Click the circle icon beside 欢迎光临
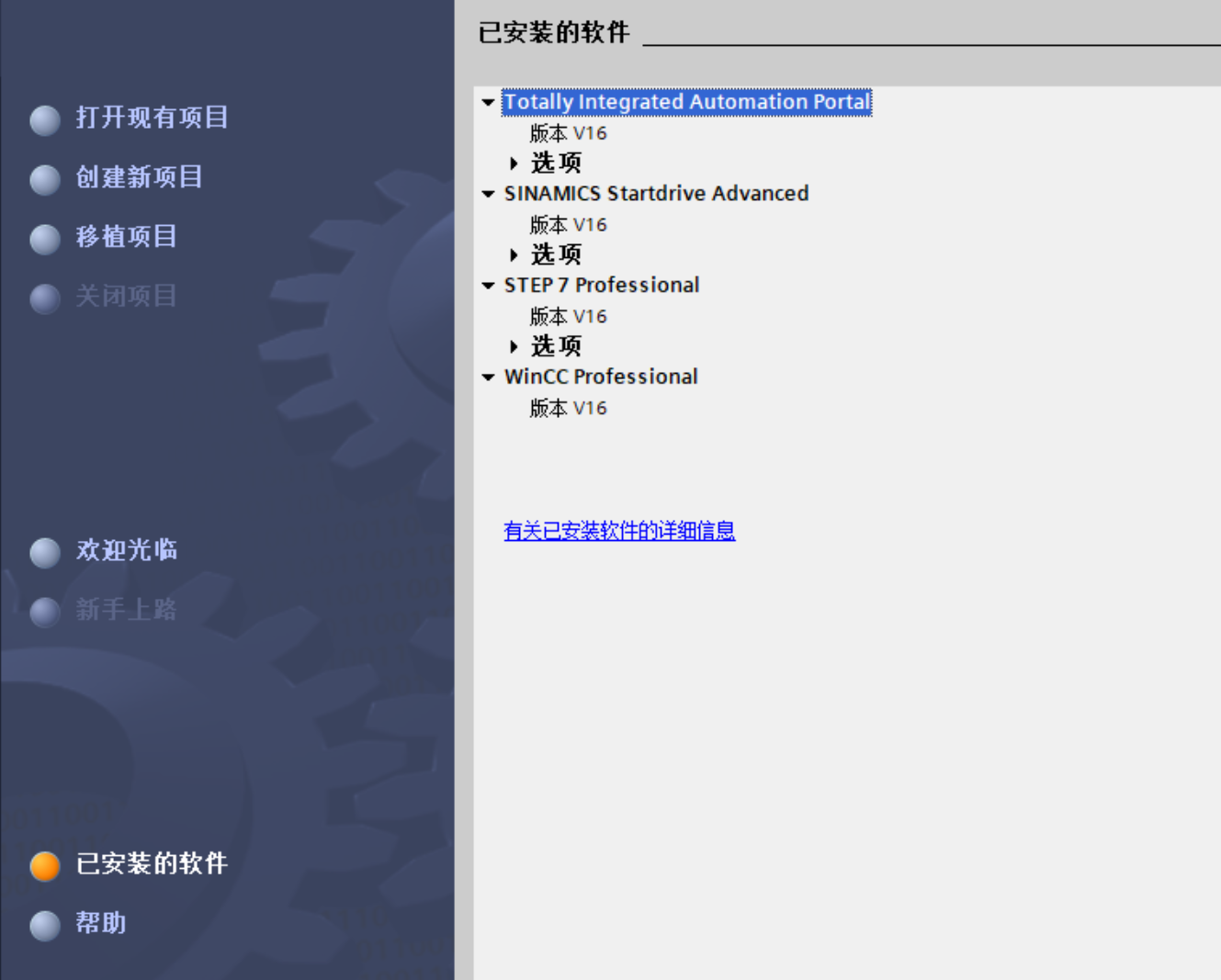Viewport: 1221px width, 980px height. (44, 553)
